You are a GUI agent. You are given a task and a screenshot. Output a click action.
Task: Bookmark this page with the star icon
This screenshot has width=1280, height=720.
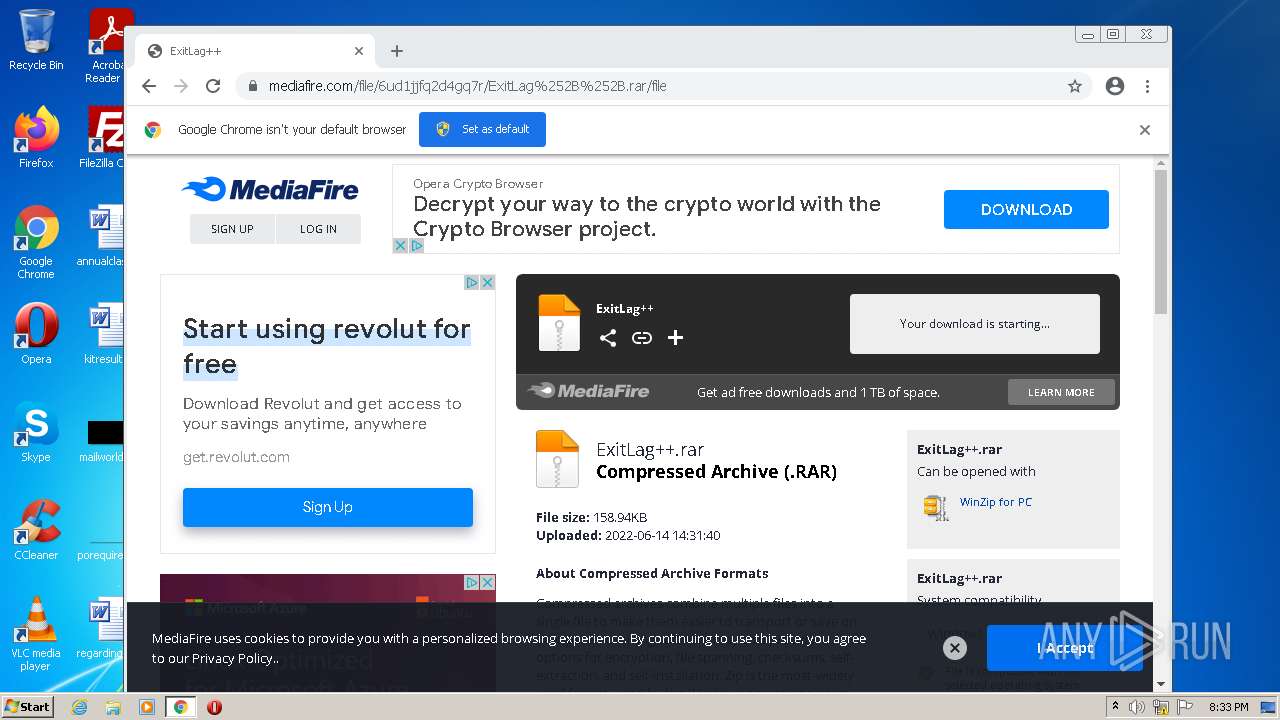tap(1075, 86)
